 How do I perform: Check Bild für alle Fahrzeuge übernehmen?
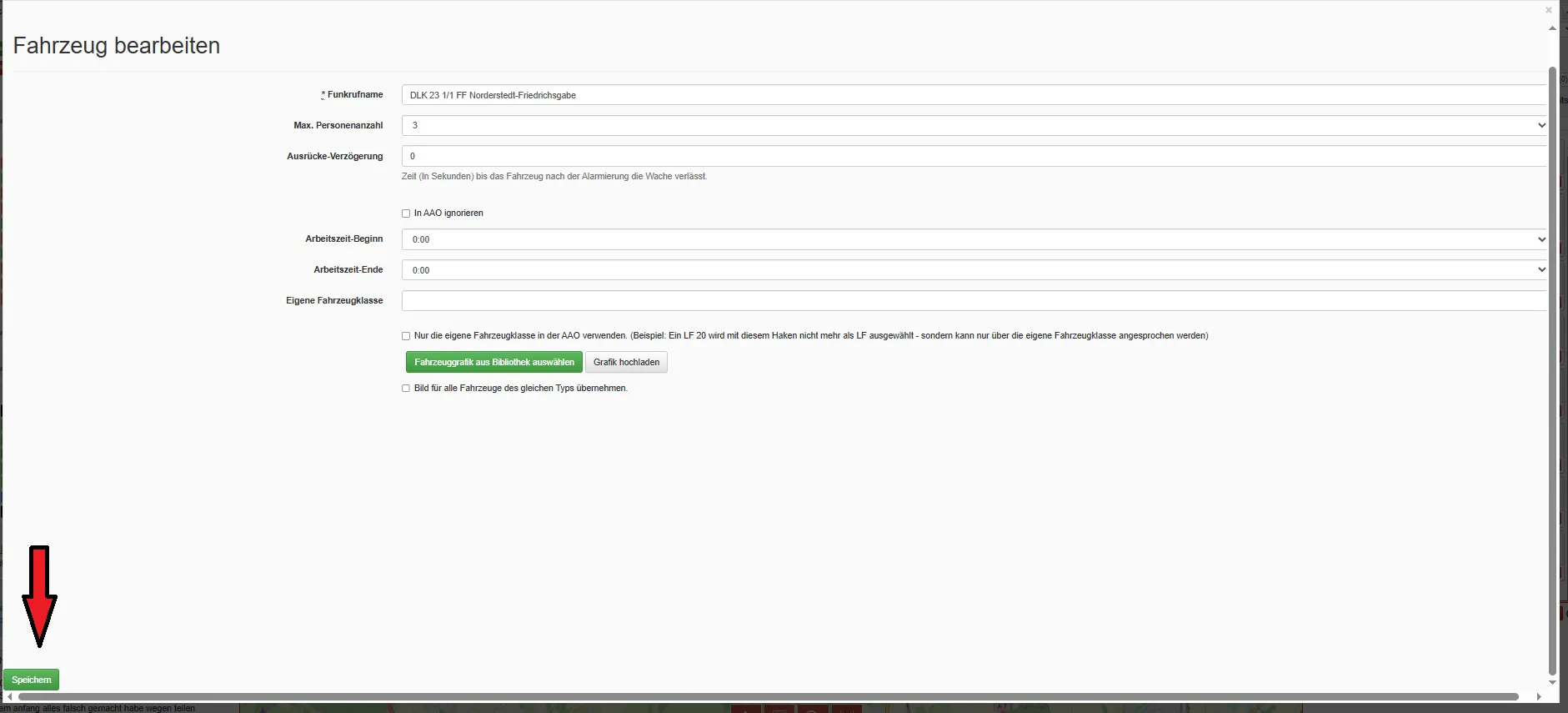pyautogui.click(x=406, y=389)
